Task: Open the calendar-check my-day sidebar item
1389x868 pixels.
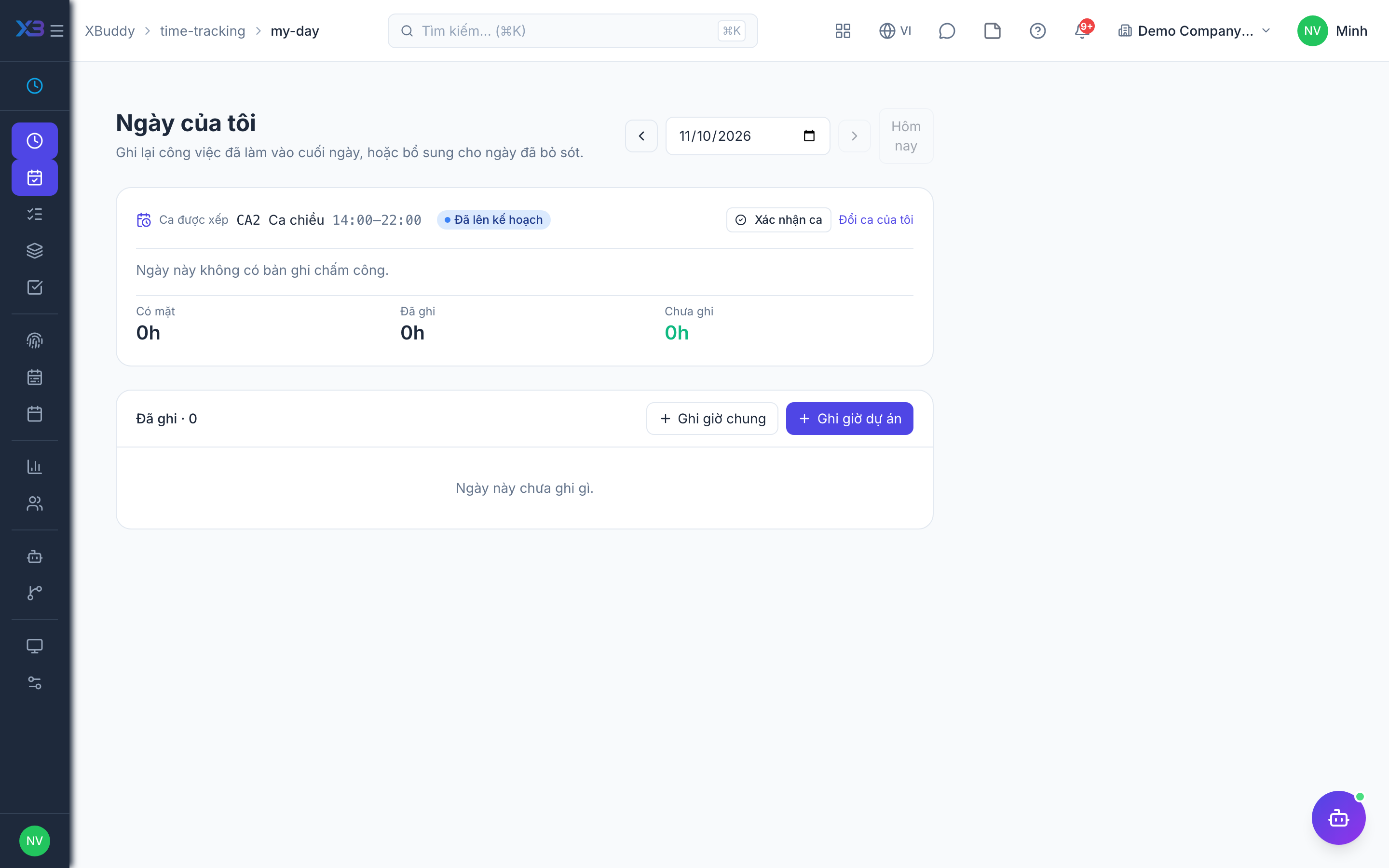Action: (34, 177)
